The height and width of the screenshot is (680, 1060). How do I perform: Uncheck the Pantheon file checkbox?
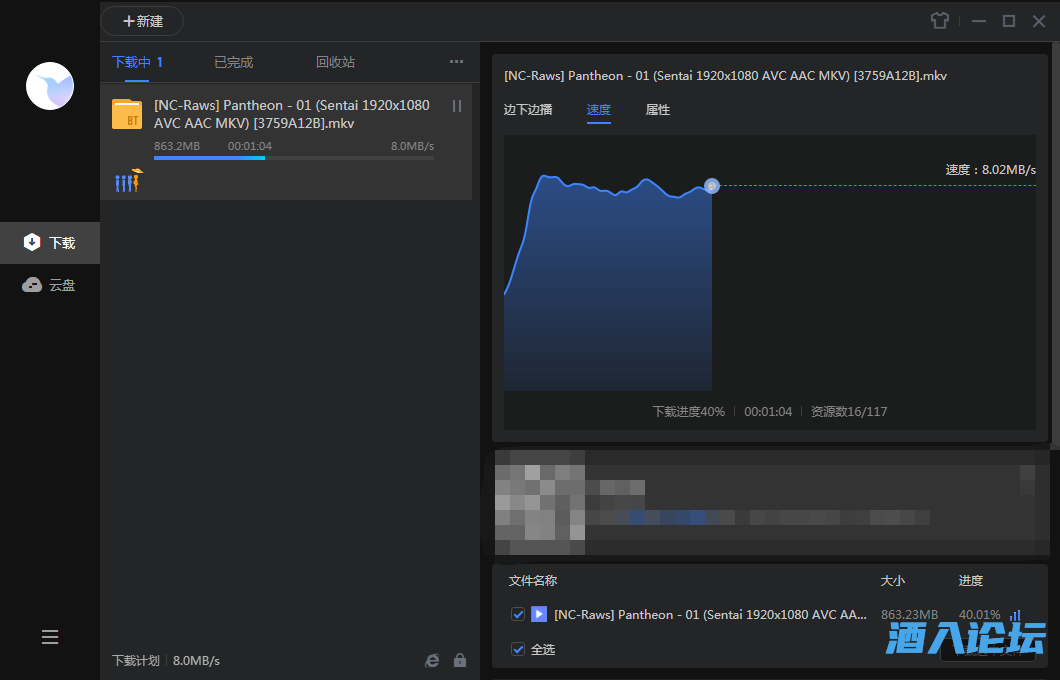pyautogui.click(x=518, y=615)
